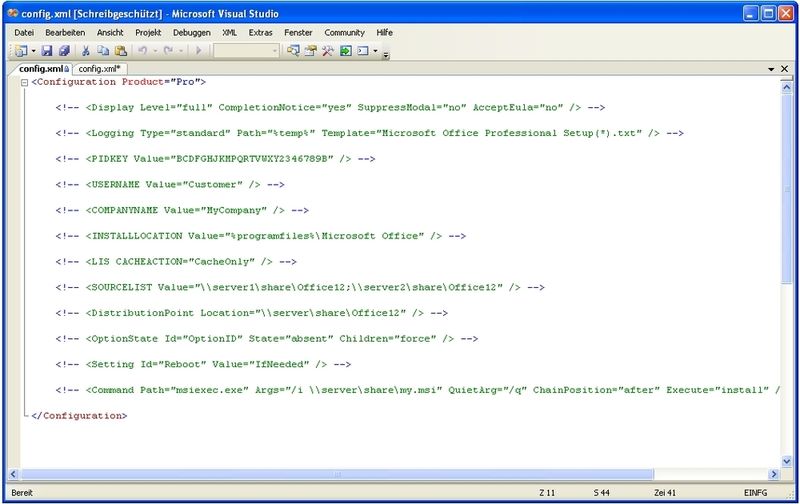Close the active document tab
The width and height of the screenshot is (800, 504).
pos(785,68)
